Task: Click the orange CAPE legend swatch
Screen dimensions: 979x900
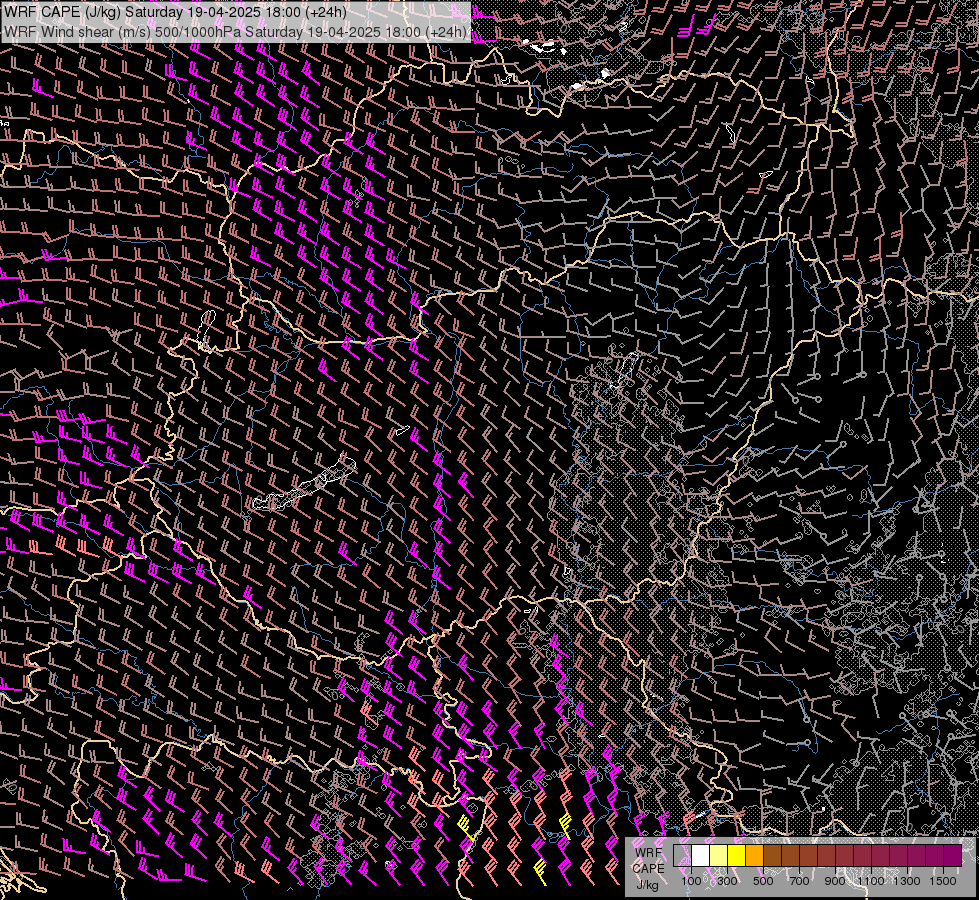Action: pos(754,856)
